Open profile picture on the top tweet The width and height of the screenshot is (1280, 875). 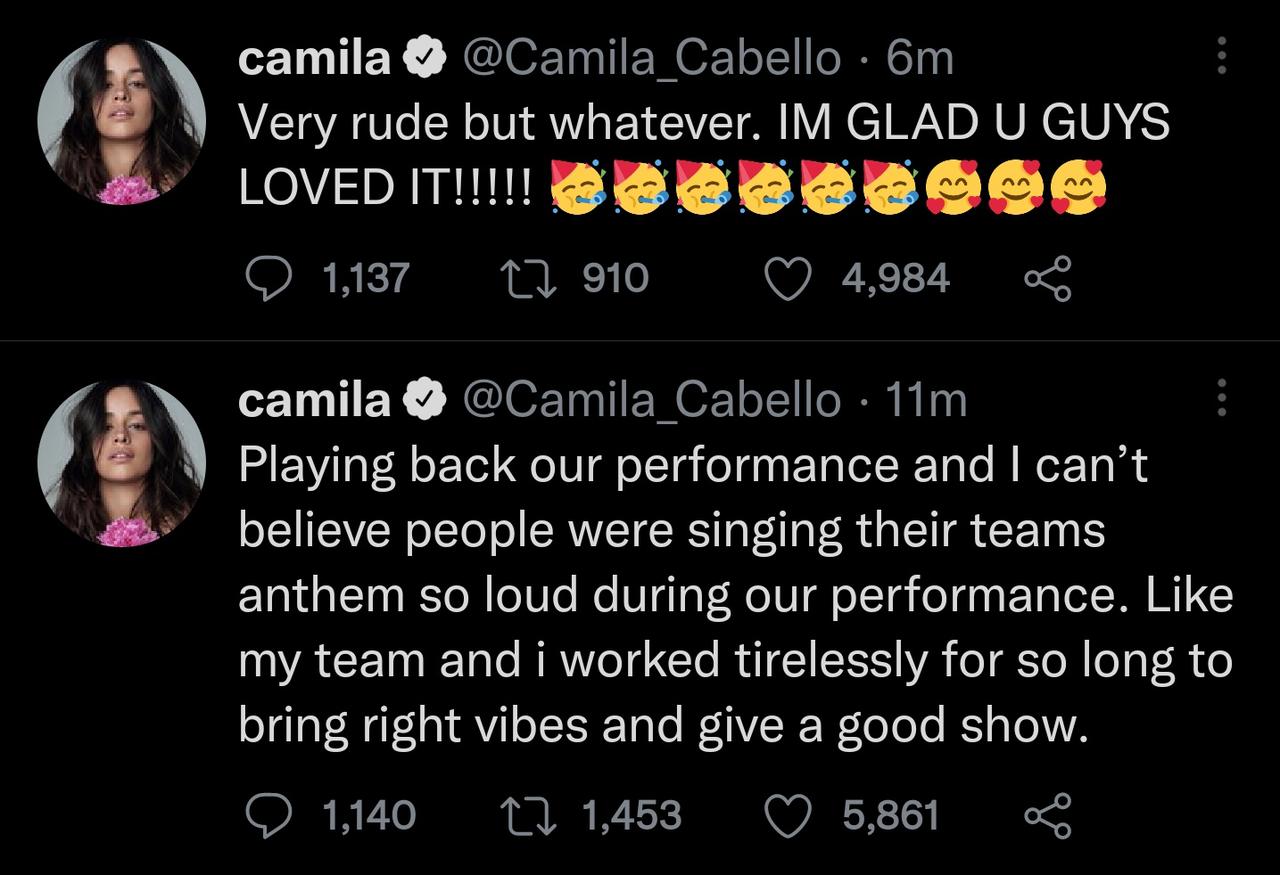[x=121, y=121]
